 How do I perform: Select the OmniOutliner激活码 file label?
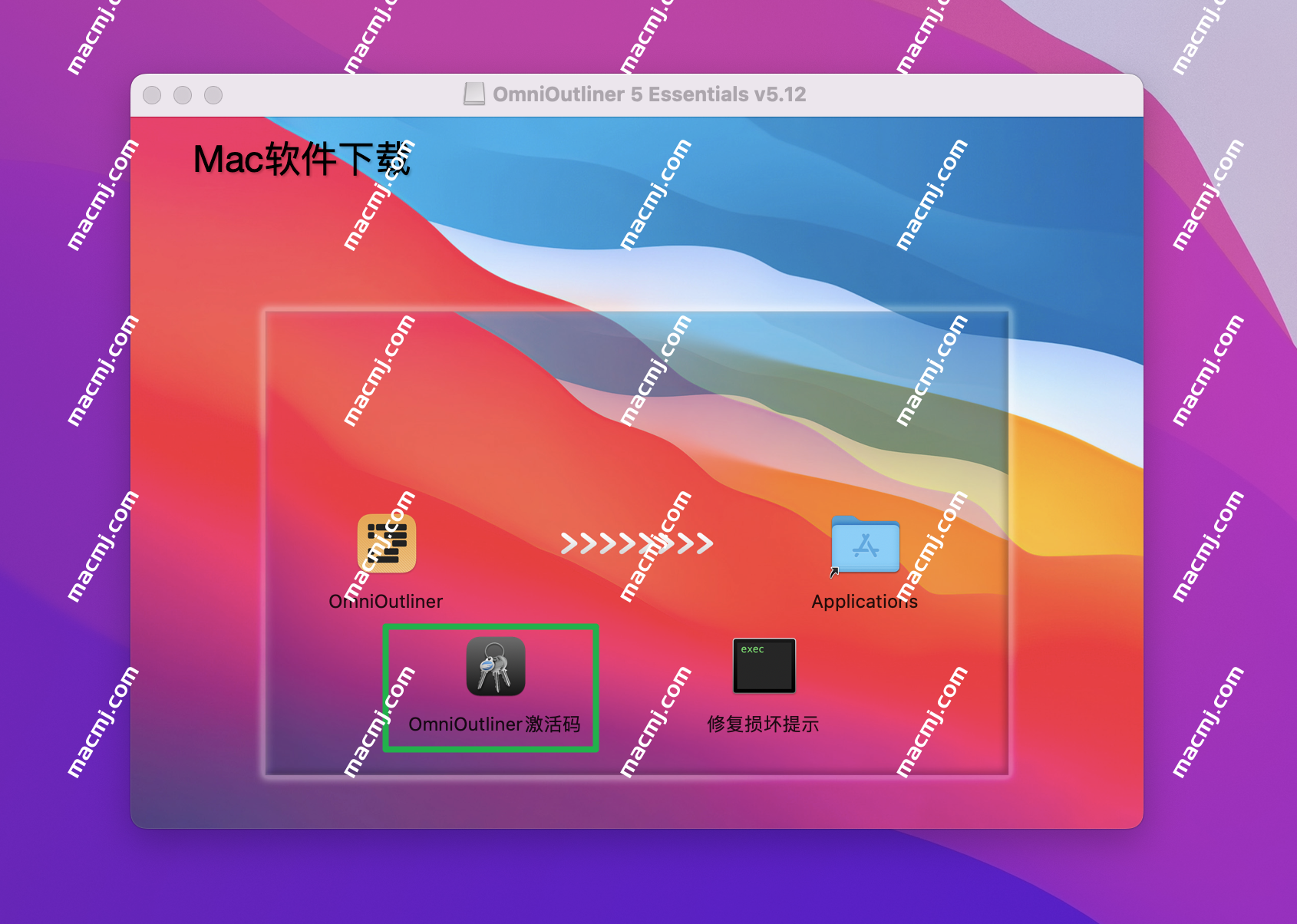(x=495, y=724)
